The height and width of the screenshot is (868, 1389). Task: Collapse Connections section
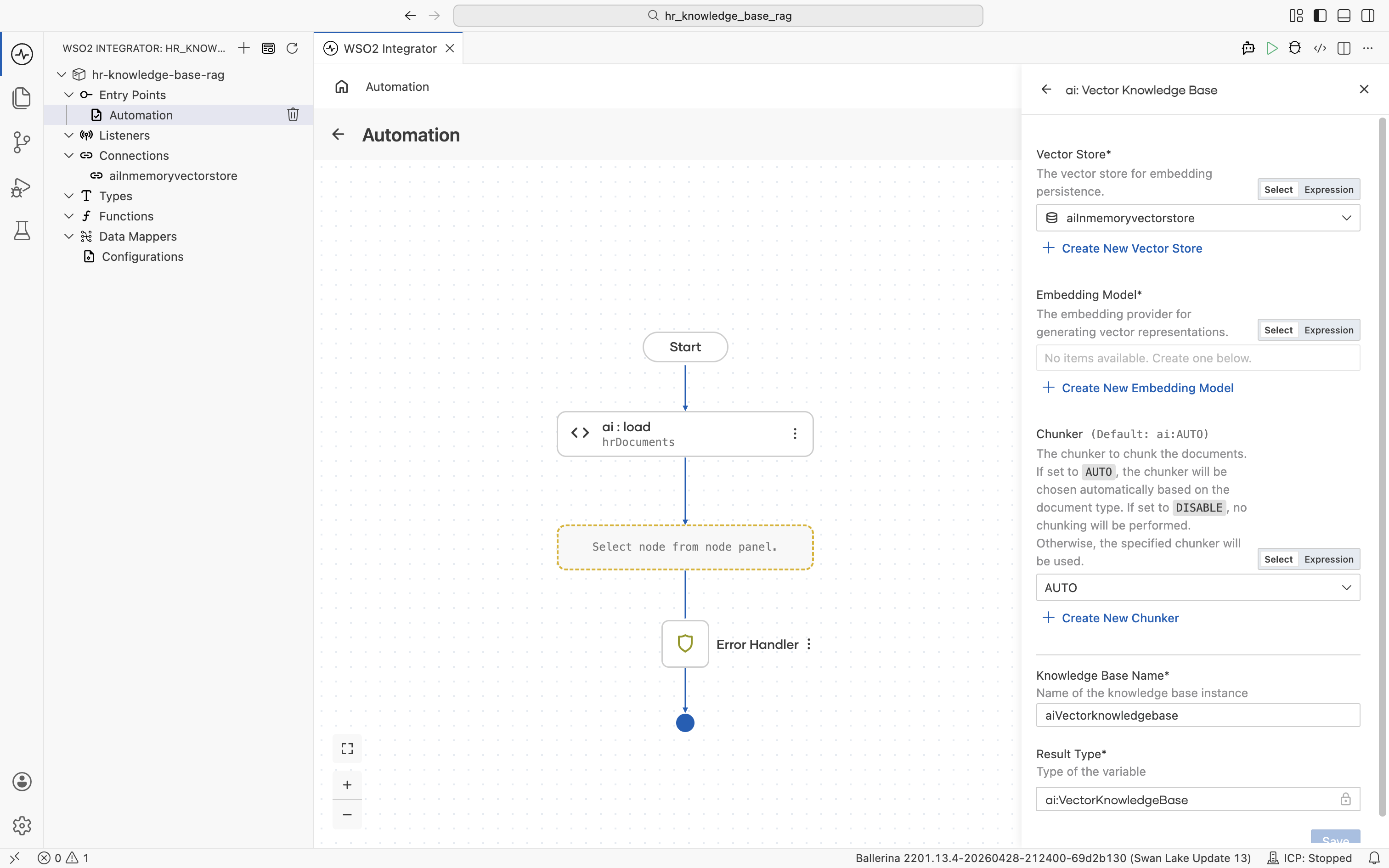[69, 155]
